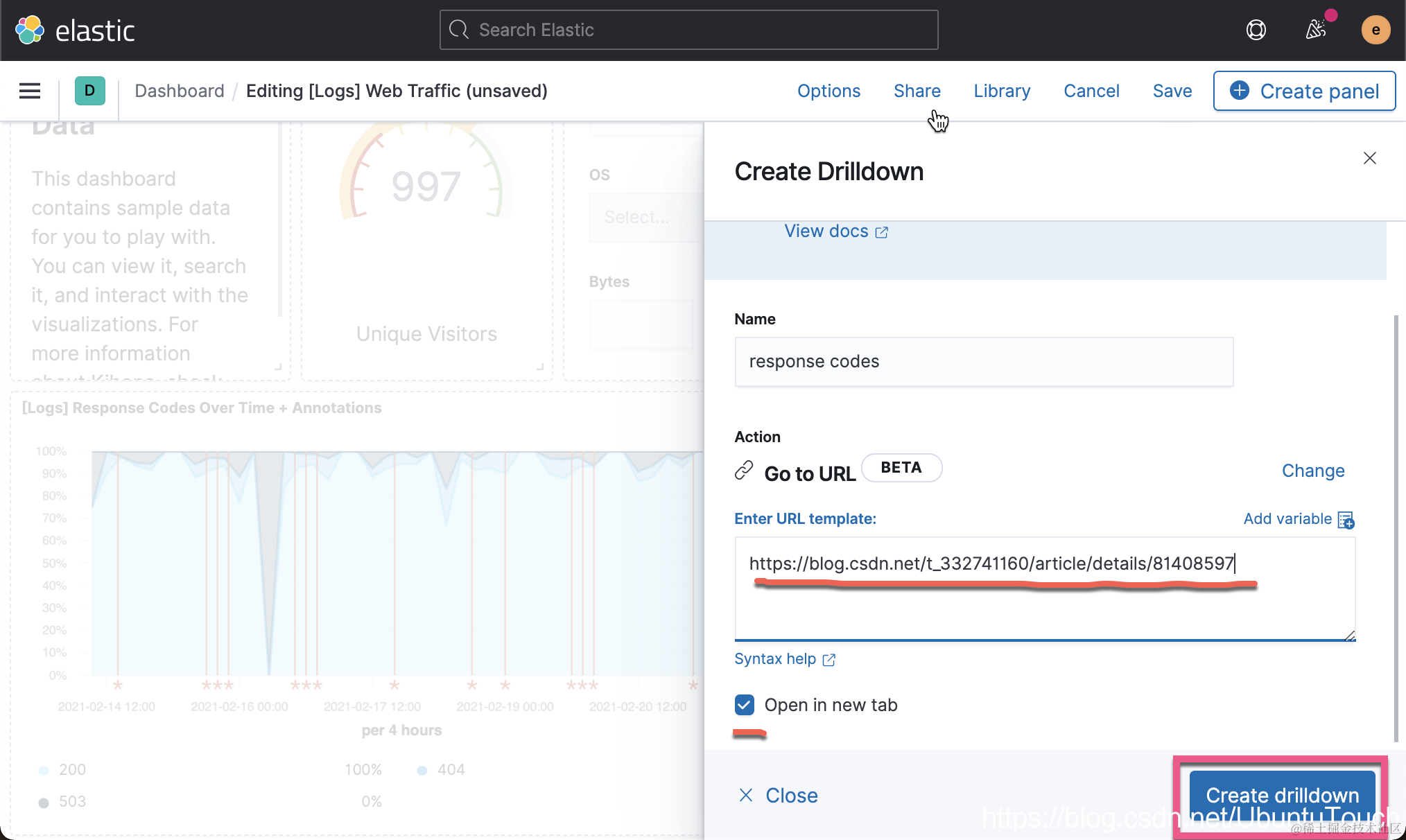1406x840 pixels.
Task: Click the Library menu item
Action: click(1001, 91)
